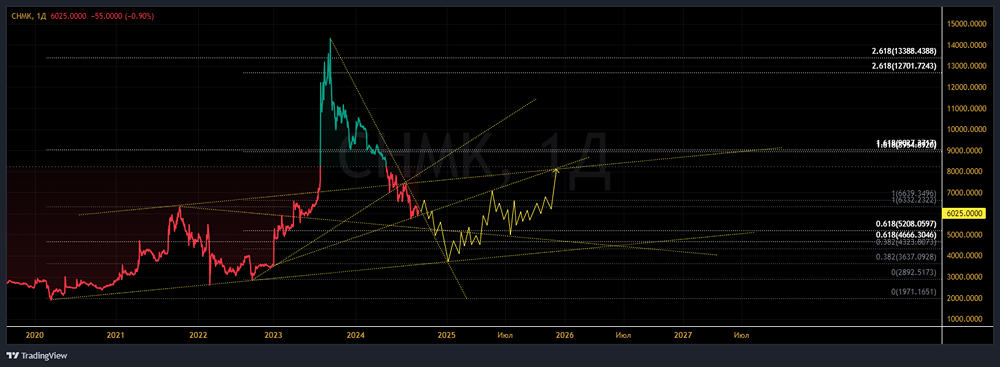Click the 14000.0000 price axis label
Image resolution: width=1000 pixels, height=367 pixels.
[x=966, y=45]
